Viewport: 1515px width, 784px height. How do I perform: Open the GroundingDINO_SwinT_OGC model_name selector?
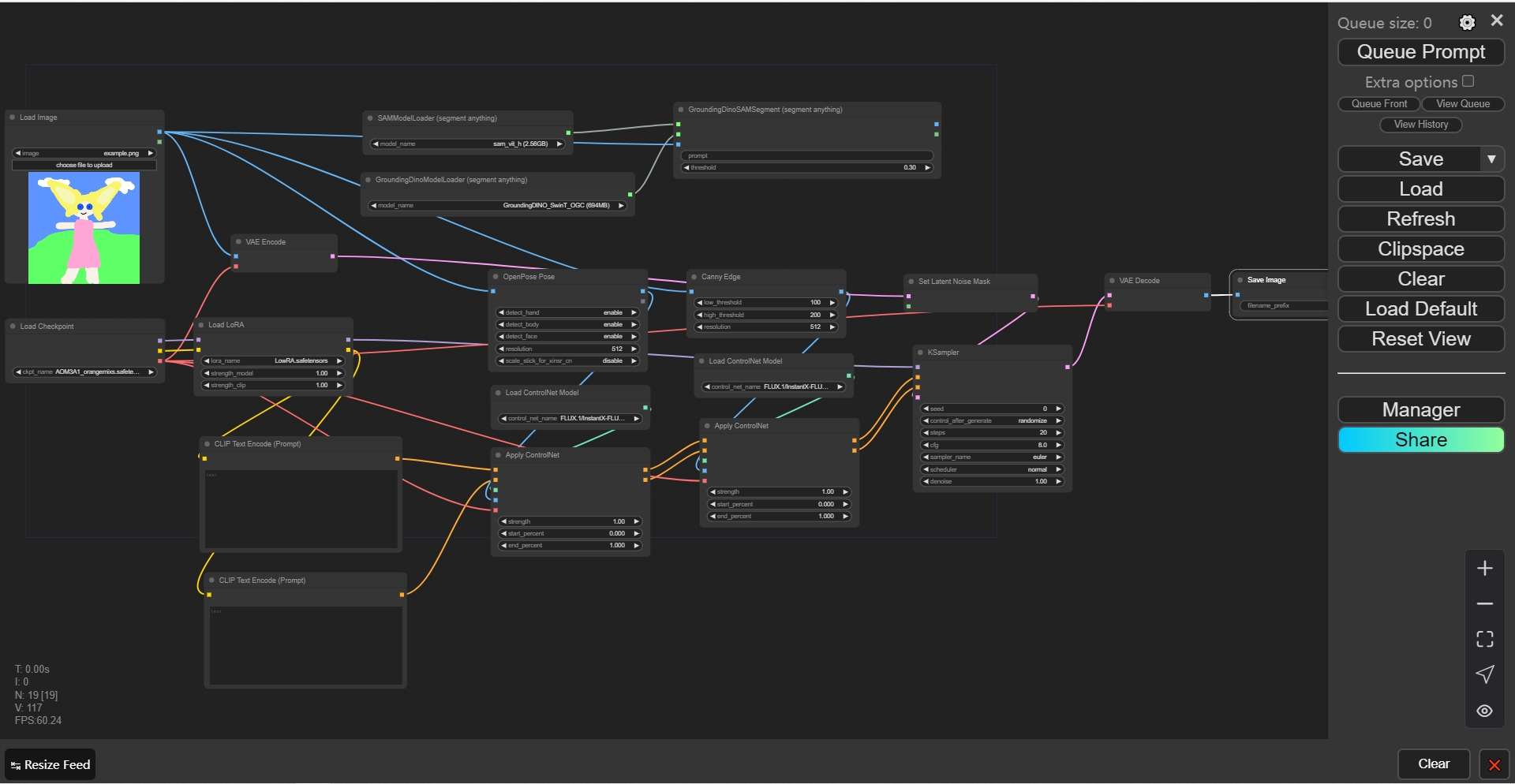point(498,206)
